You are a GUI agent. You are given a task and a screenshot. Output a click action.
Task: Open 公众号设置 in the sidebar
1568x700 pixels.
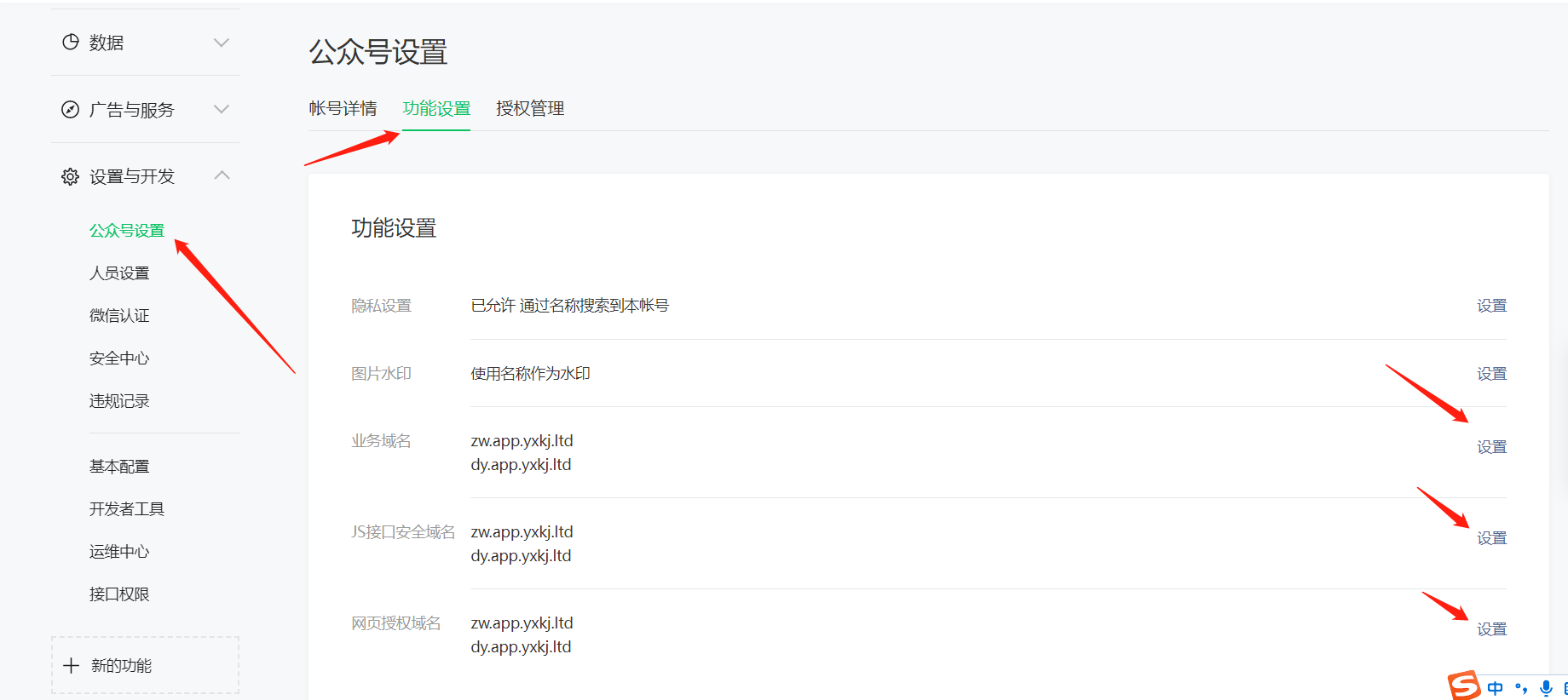(127, 230)
